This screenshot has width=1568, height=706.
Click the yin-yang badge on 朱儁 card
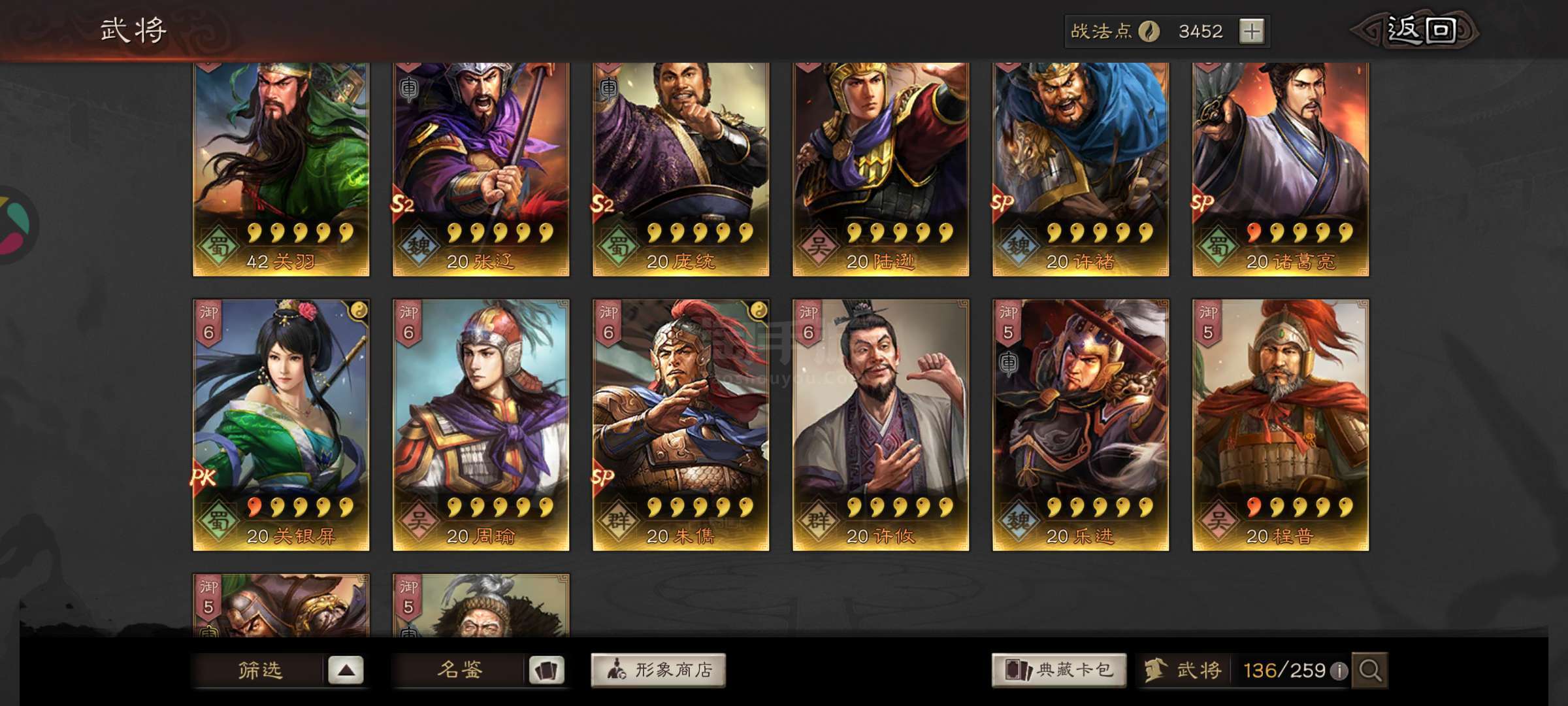pos(758,311)
